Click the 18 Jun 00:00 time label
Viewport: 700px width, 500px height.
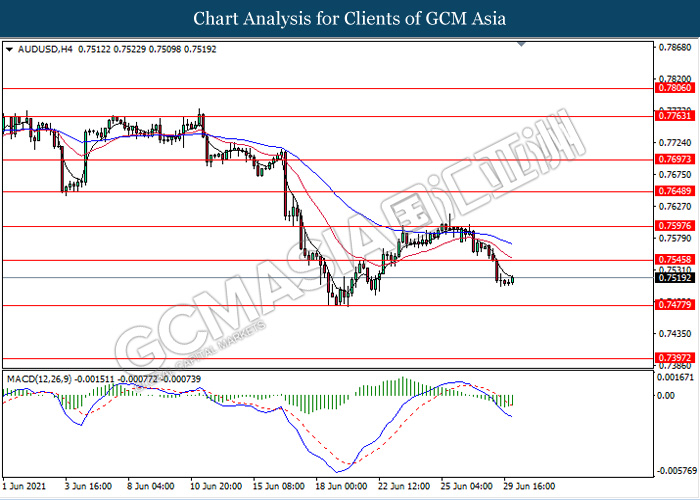click(342, 486)
